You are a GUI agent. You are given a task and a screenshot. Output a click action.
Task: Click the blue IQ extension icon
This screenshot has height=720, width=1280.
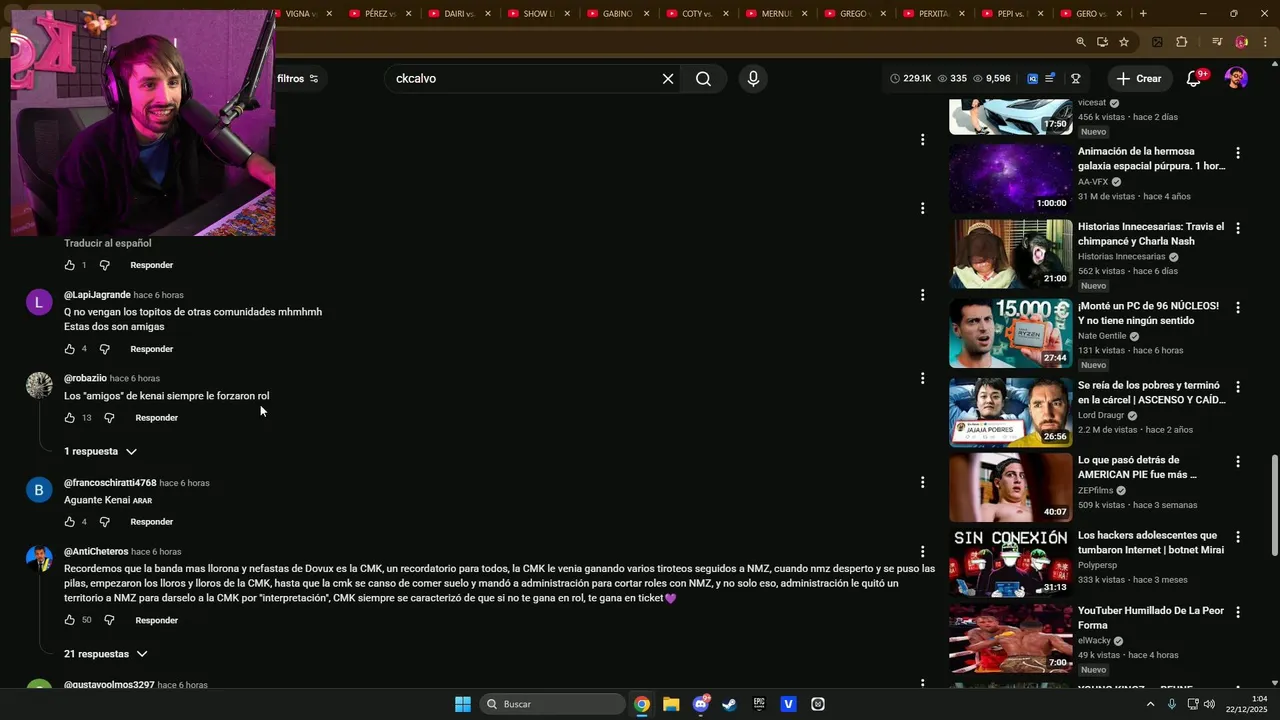coord(1032,79)
